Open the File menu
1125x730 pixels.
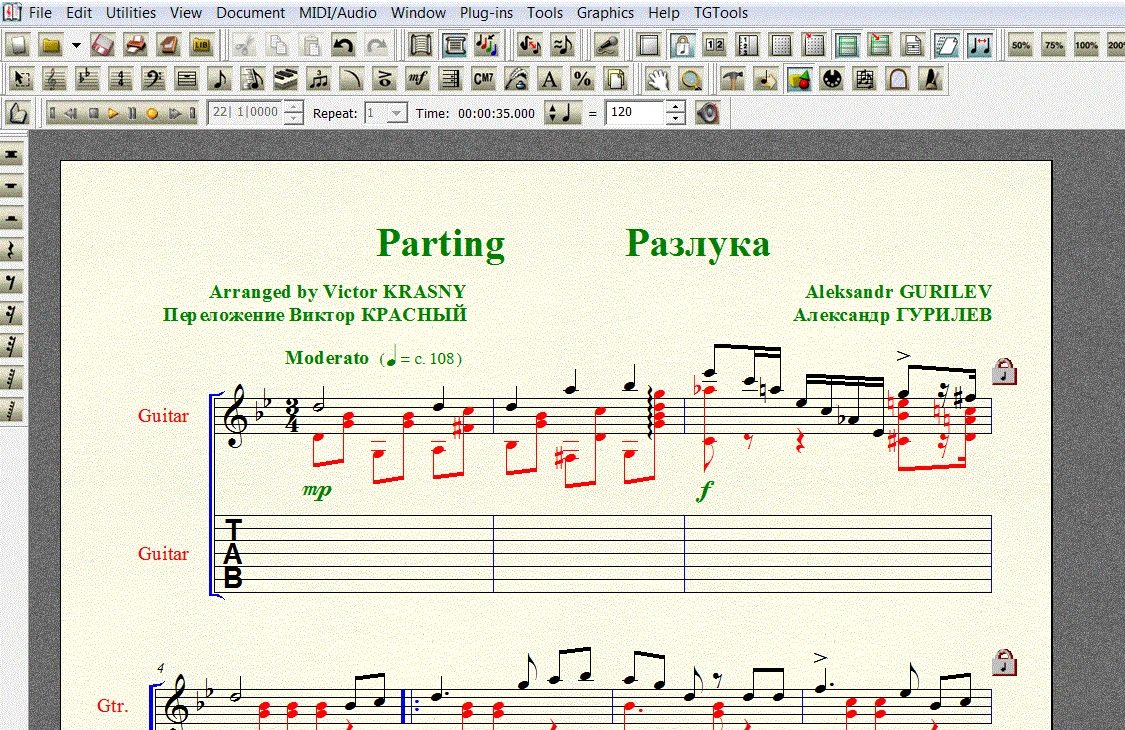[40, 13]
